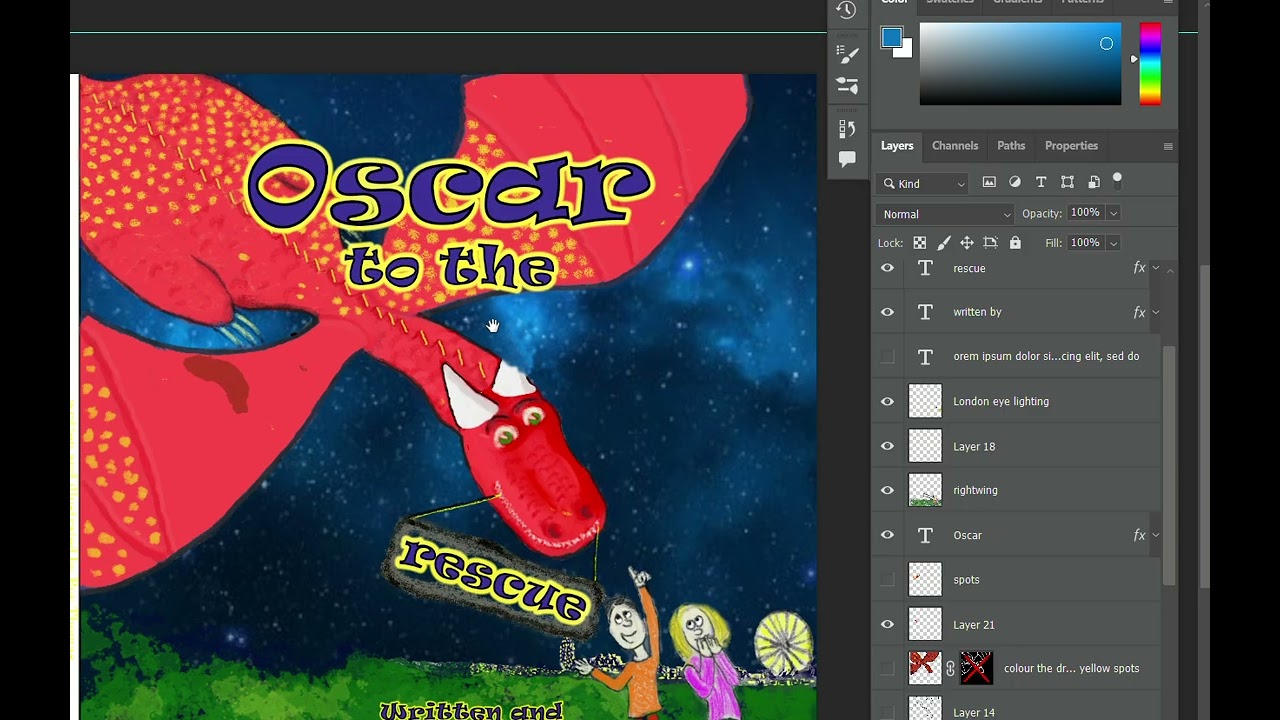The width and height of the screenshot is (1280, 720).
Task: Toggle layer filtering on/off switch
Action: 1117,180
